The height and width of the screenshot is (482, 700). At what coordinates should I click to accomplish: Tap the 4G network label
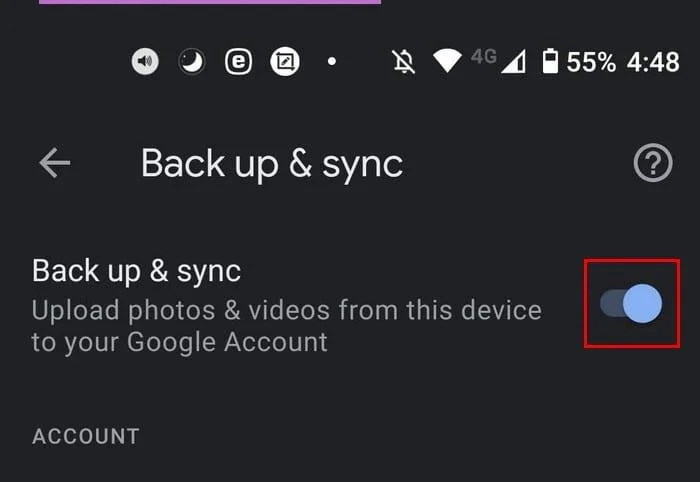point(484,57)
